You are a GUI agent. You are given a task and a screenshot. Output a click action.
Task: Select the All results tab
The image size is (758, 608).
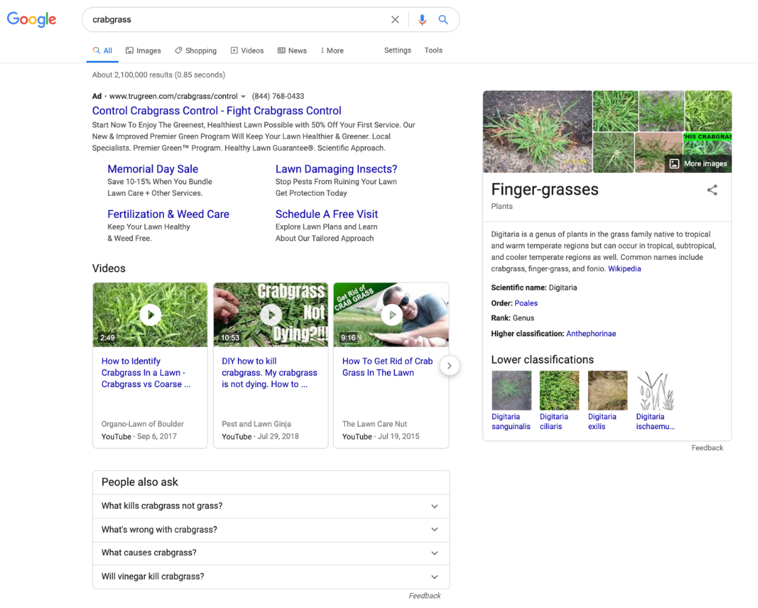coord(102,50)
